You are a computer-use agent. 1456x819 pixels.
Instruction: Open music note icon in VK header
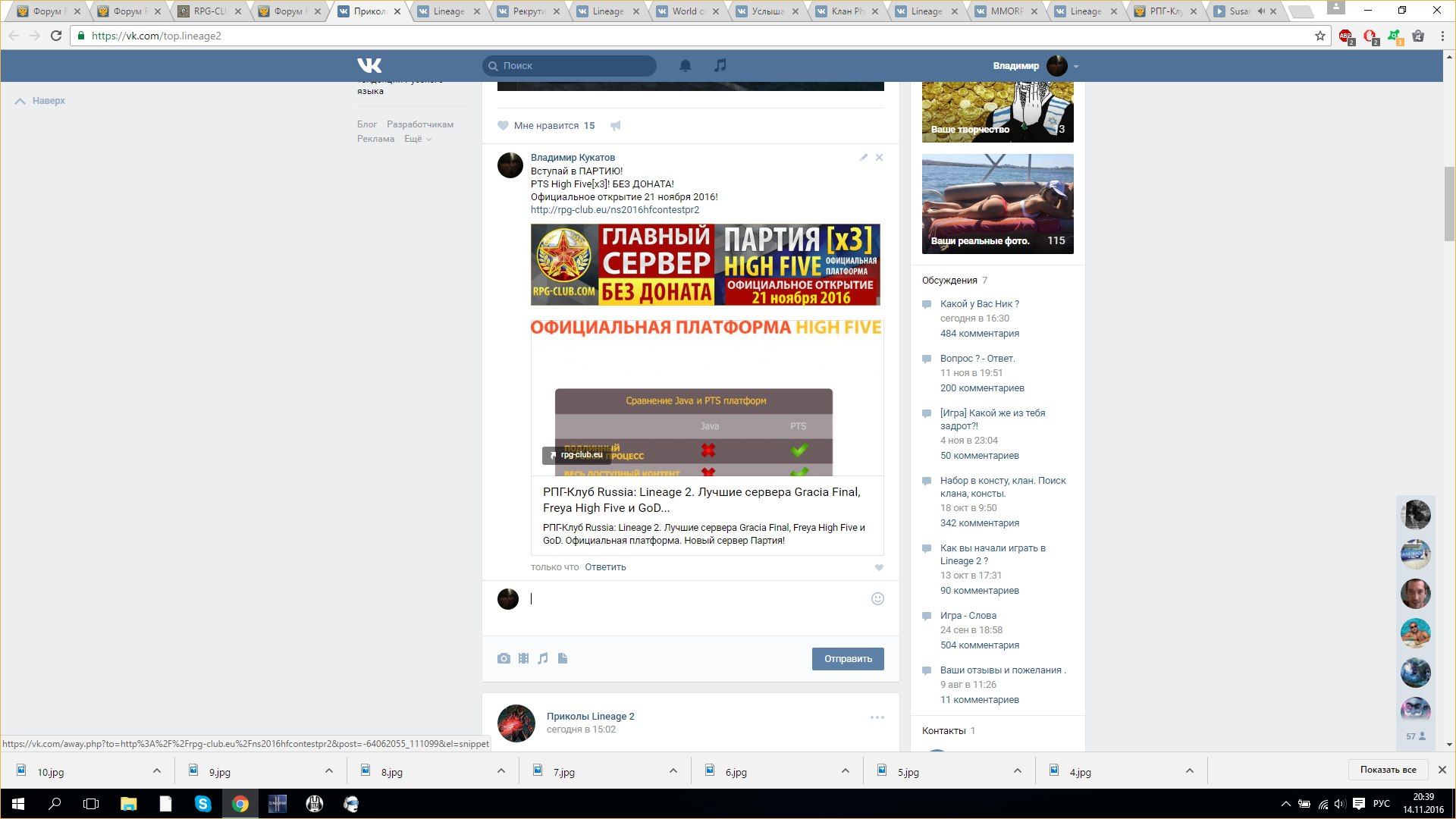pyautogui.click(x=720, y=66)
